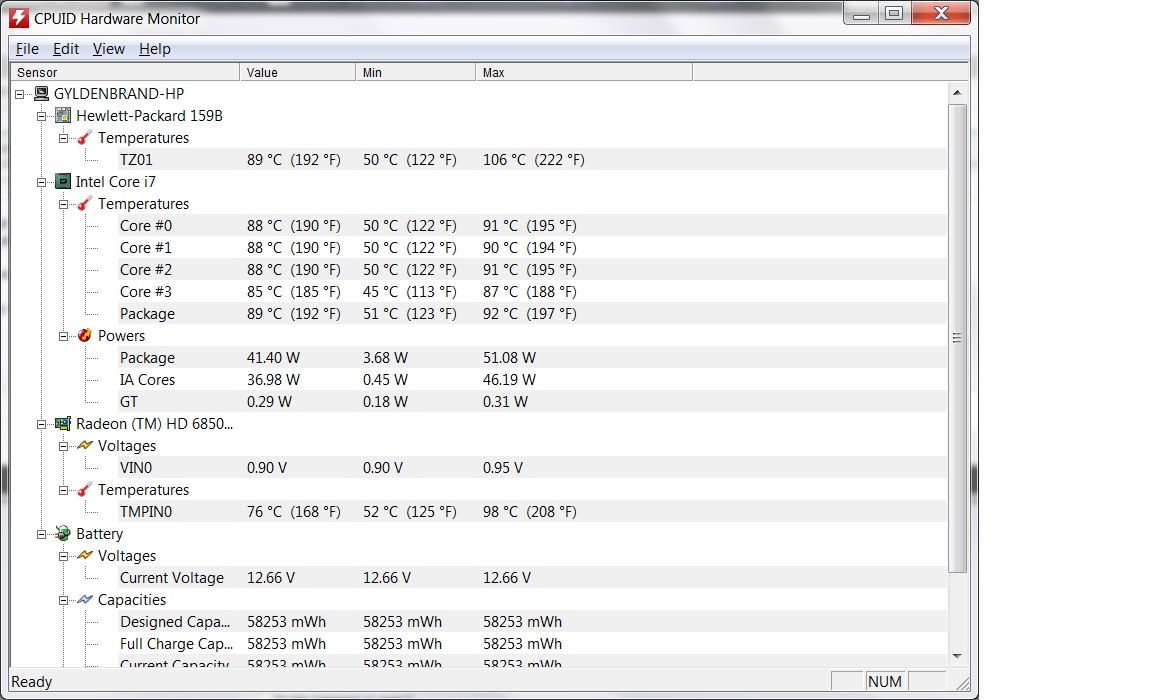Click the scrollbar down arrow

pos(957,656)
